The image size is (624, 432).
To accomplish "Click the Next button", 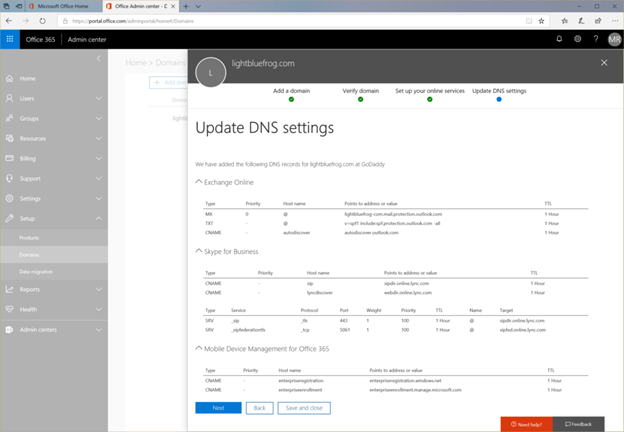I will coord(218,408).
